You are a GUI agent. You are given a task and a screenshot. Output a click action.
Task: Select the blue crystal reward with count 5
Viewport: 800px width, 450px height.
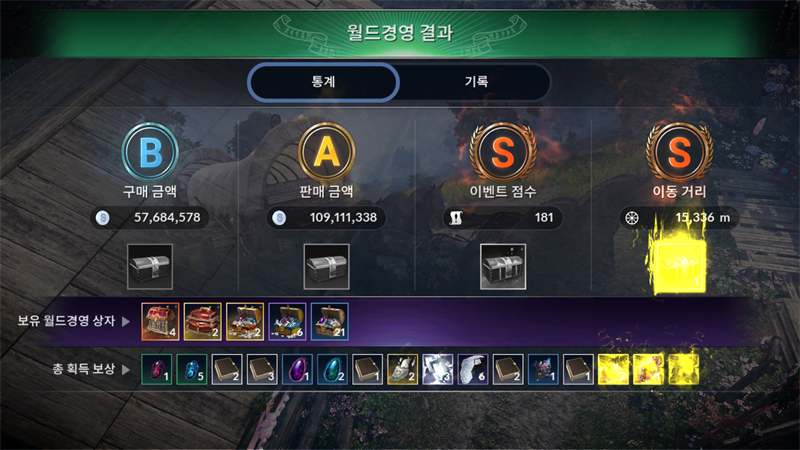pos(192,369)
